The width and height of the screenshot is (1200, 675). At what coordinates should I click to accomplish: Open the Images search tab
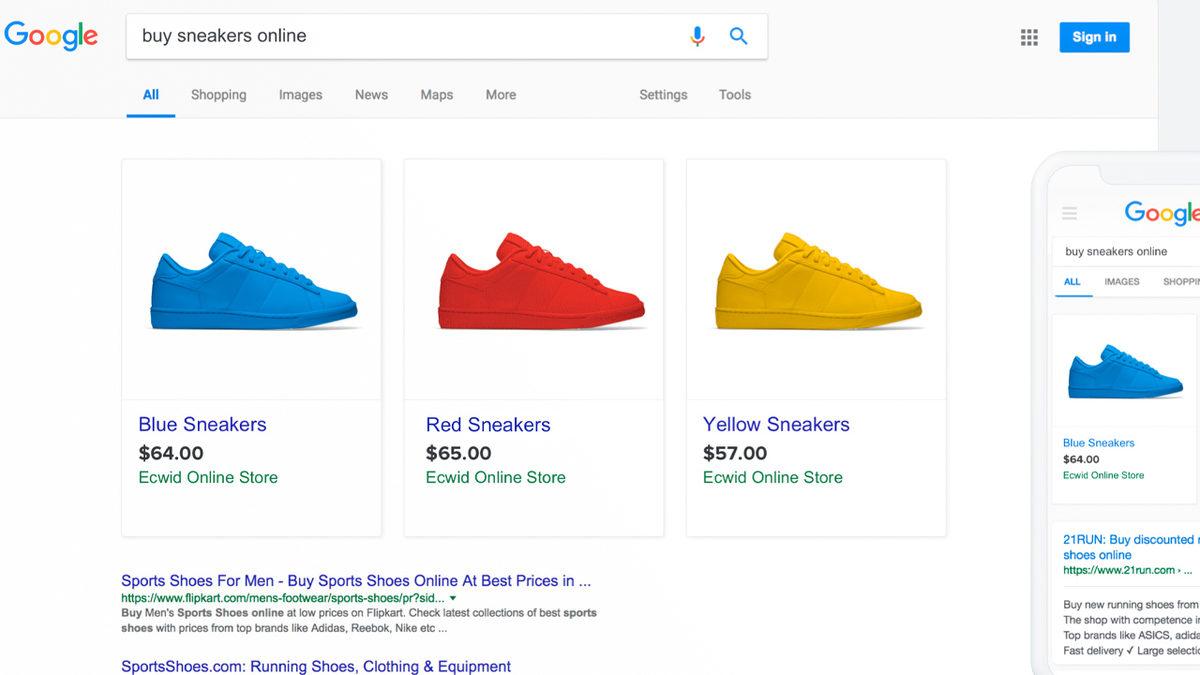click(300, 95)
